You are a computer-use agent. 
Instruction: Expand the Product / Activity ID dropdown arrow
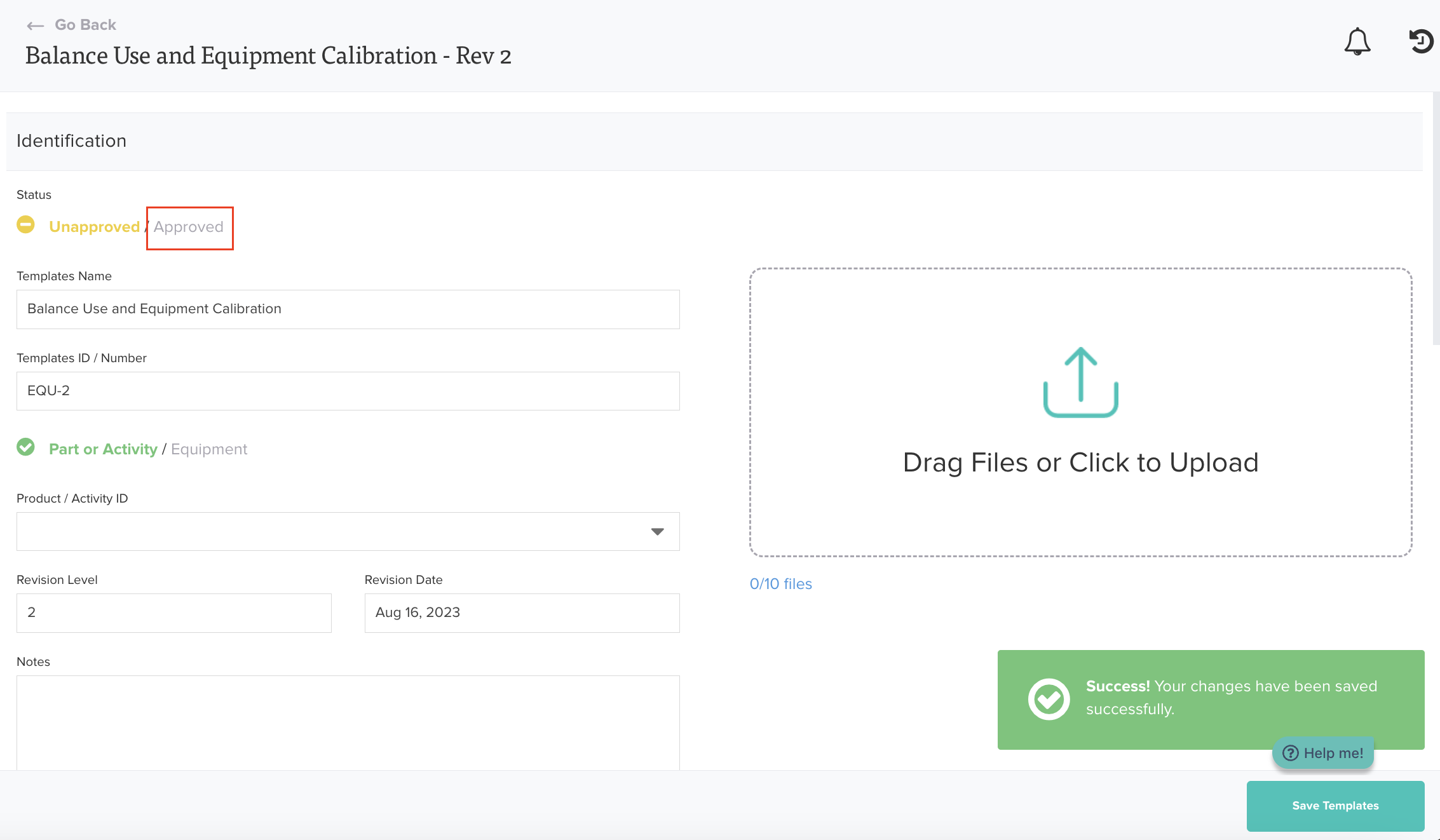pyautogui.click(x=657, y=531)
